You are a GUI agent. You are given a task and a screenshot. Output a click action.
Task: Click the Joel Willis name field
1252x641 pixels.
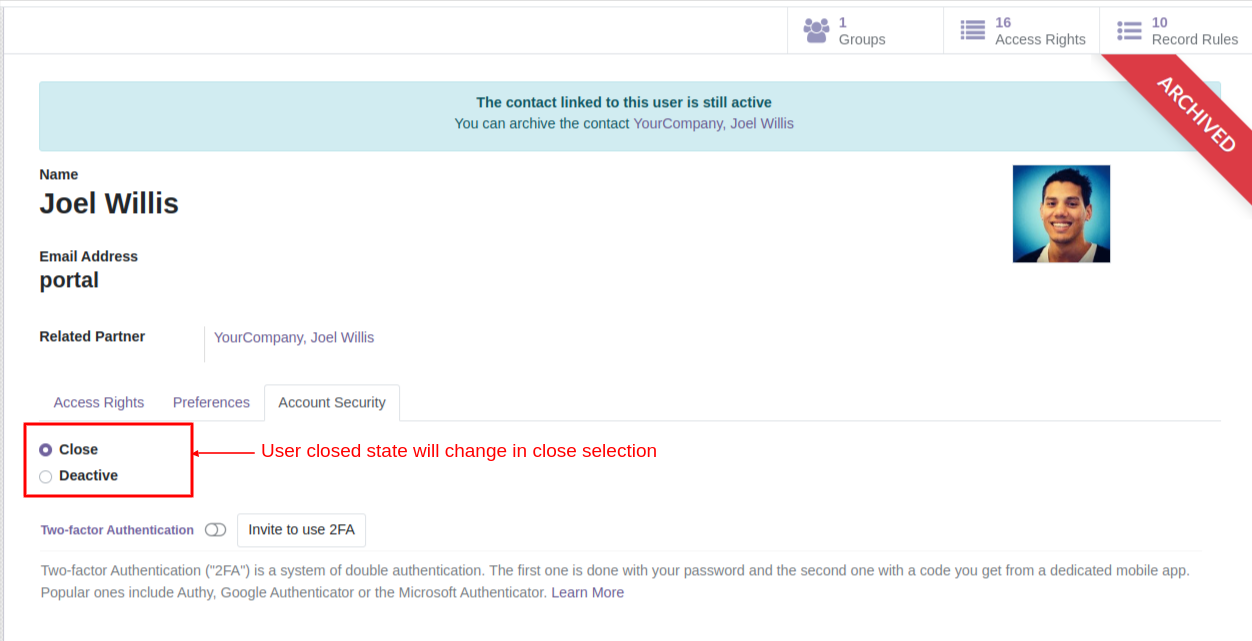pyautogui.click(x=109, y=204)
